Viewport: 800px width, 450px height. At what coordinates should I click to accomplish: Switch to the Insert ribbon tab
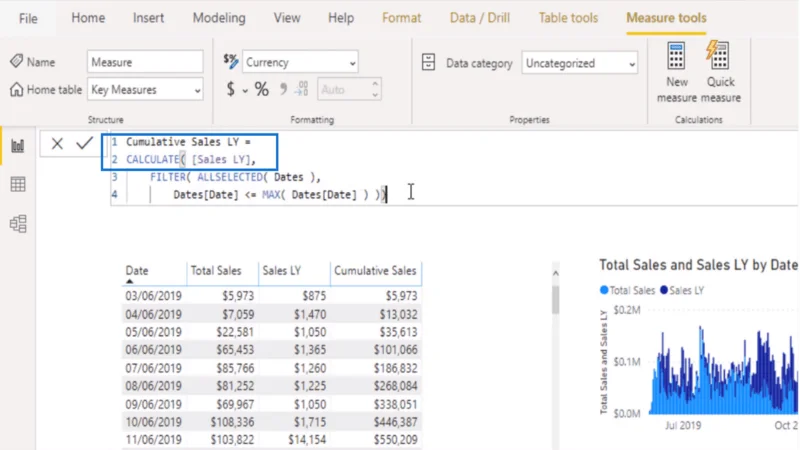coord(148,18)
